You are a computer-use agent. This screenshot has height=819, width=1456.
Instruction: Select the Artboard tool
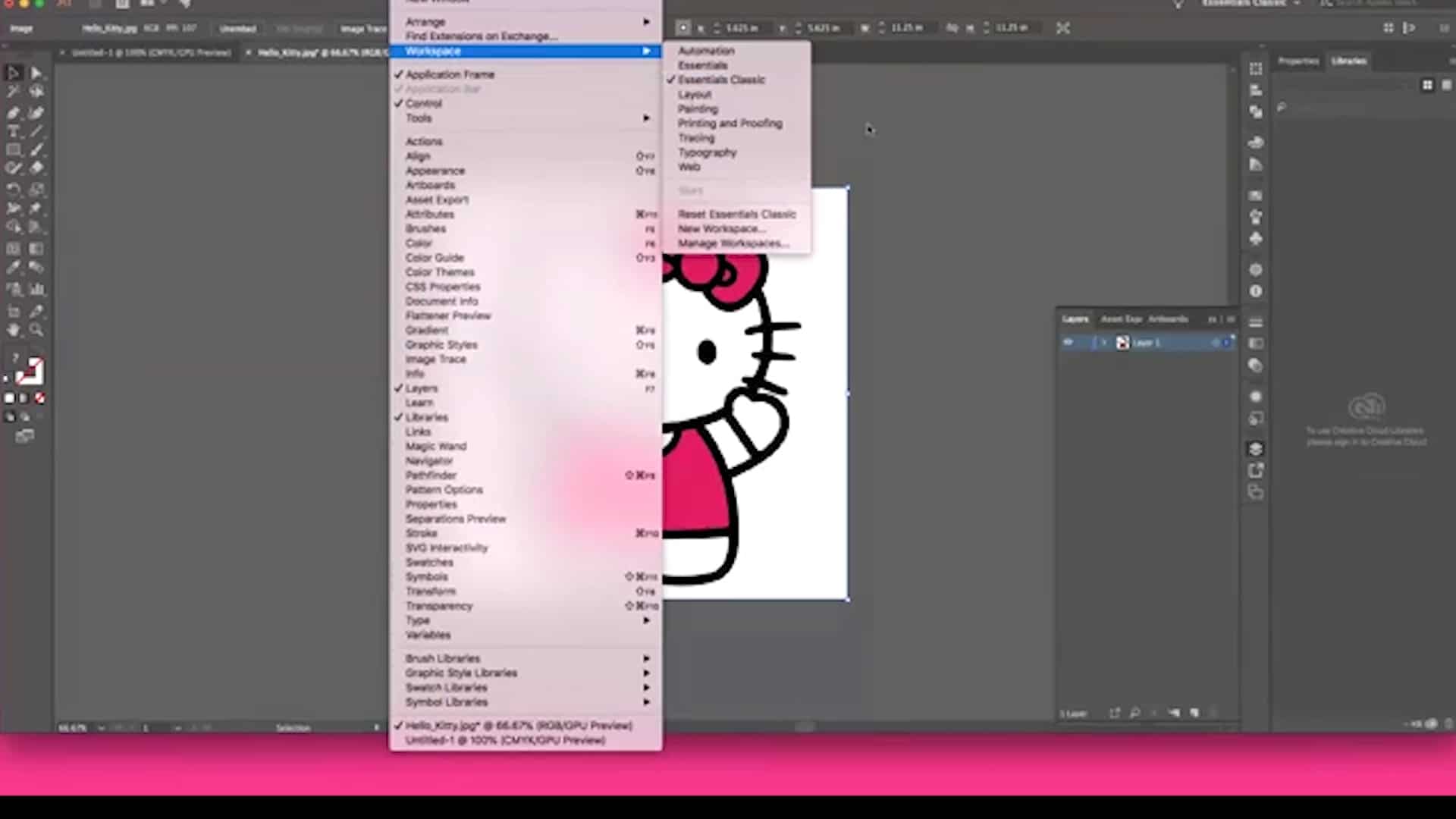[x=14, y=311]
